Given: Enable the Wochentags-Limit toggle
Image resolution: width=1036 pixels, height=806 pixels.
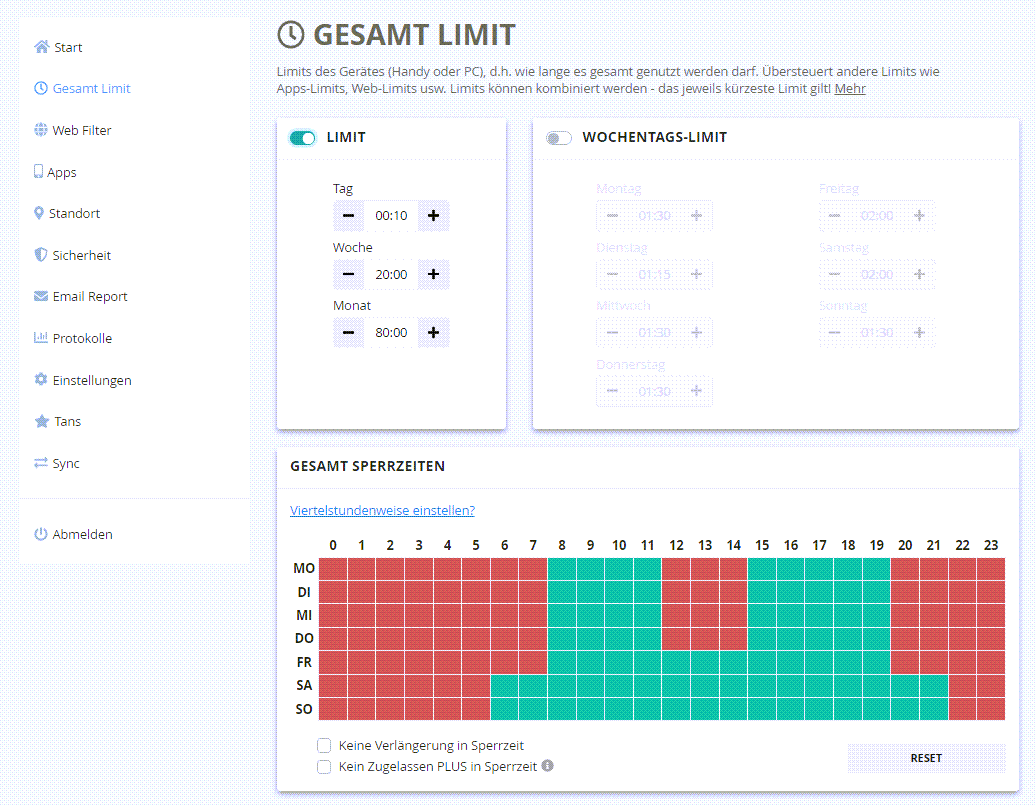Looking at the screenshot, I should [559, 138].
